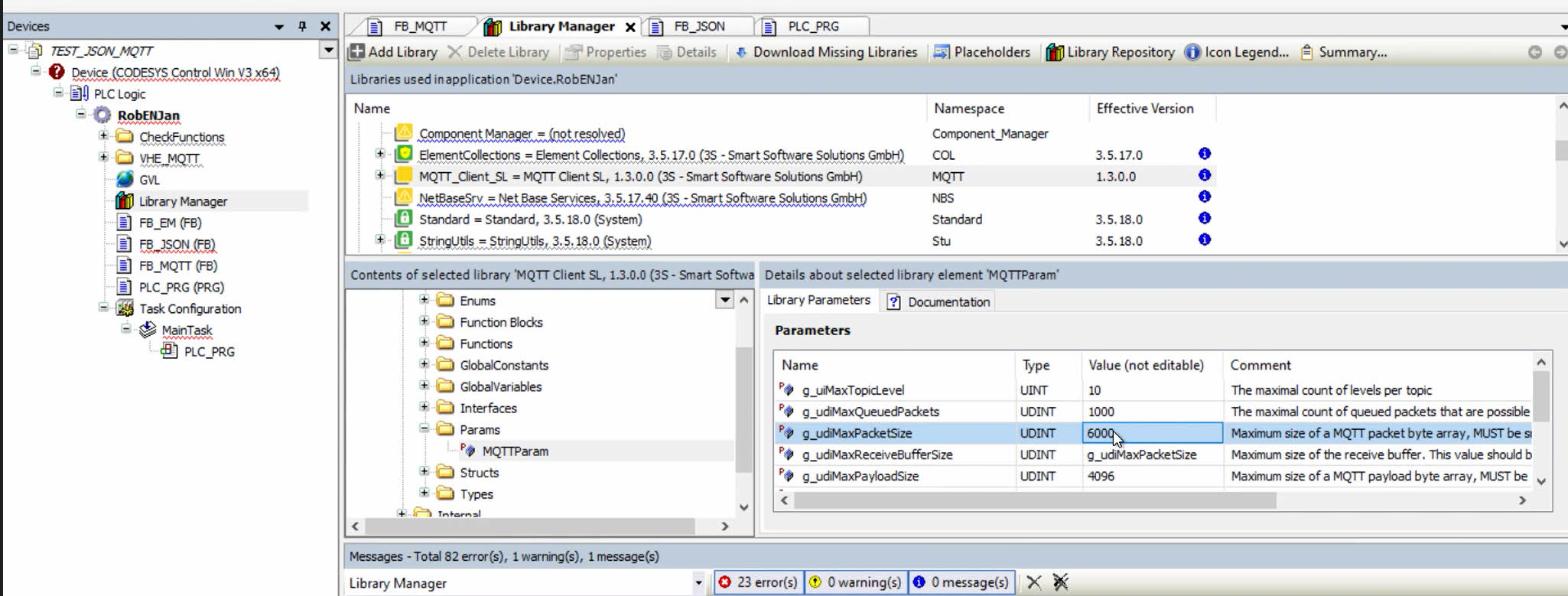The image size is (1568, 596).
Task: Toggle the 0 message(s) filter
Action: coord(961,582)
